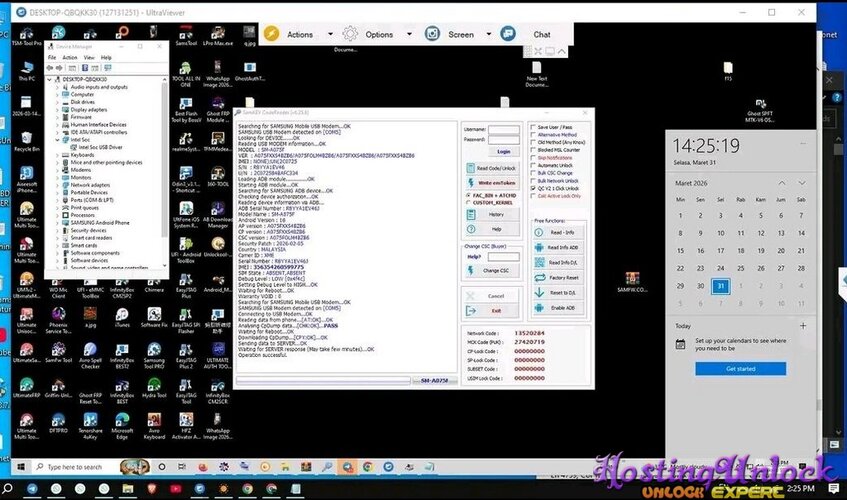Open the Tenorshare 4uKey desktop shortcut
Screen dimensions: 847x500
pos(90,426)
